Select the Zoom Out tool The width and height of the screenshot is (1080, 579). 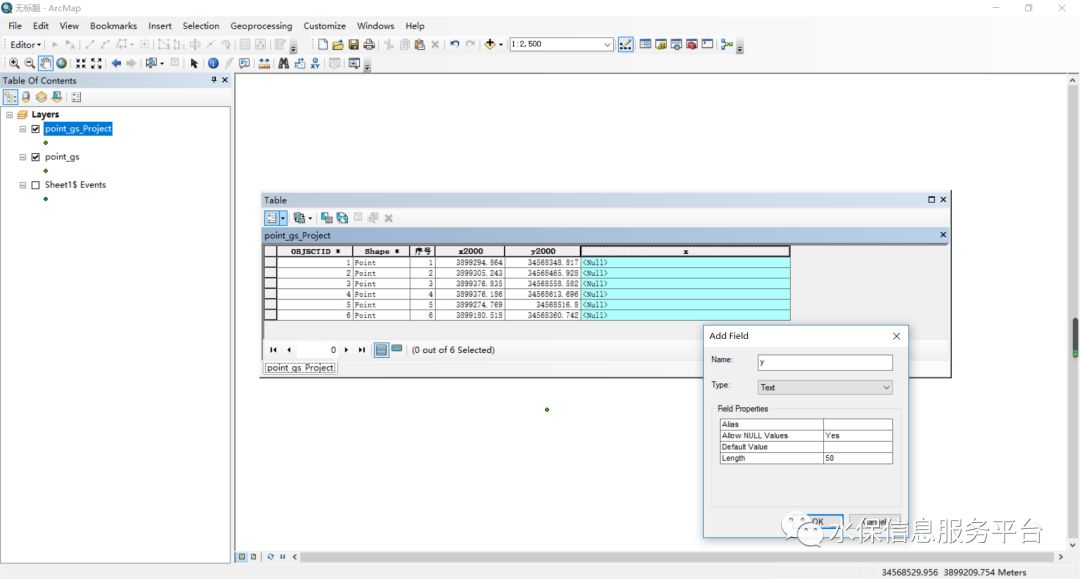(x=30, y=63)
